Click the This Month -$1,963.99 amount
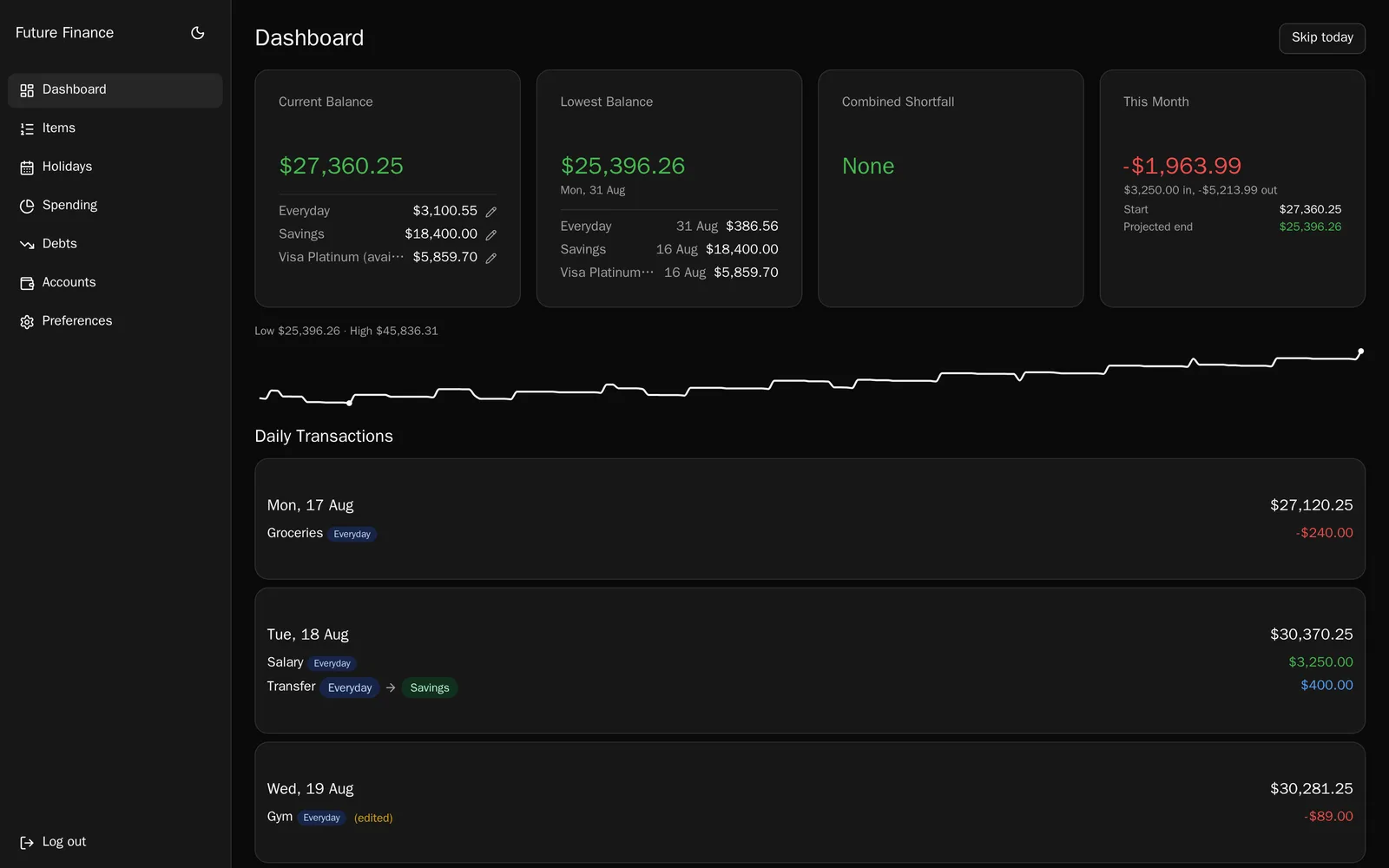The height and width of the screenshot is (868, 1389). pyautogui.click(x=1182, y=166)
